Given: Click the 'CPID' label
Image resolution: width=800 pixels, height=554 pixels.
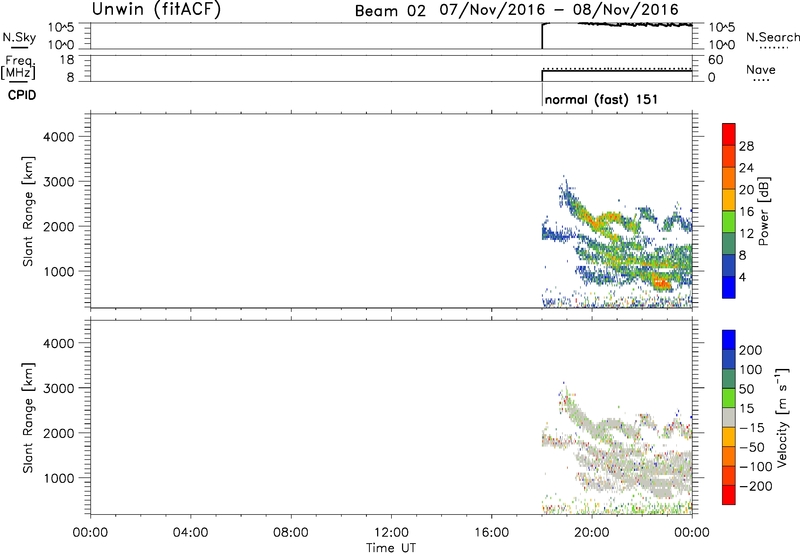Looking at the screenshot, I should 22,95.
